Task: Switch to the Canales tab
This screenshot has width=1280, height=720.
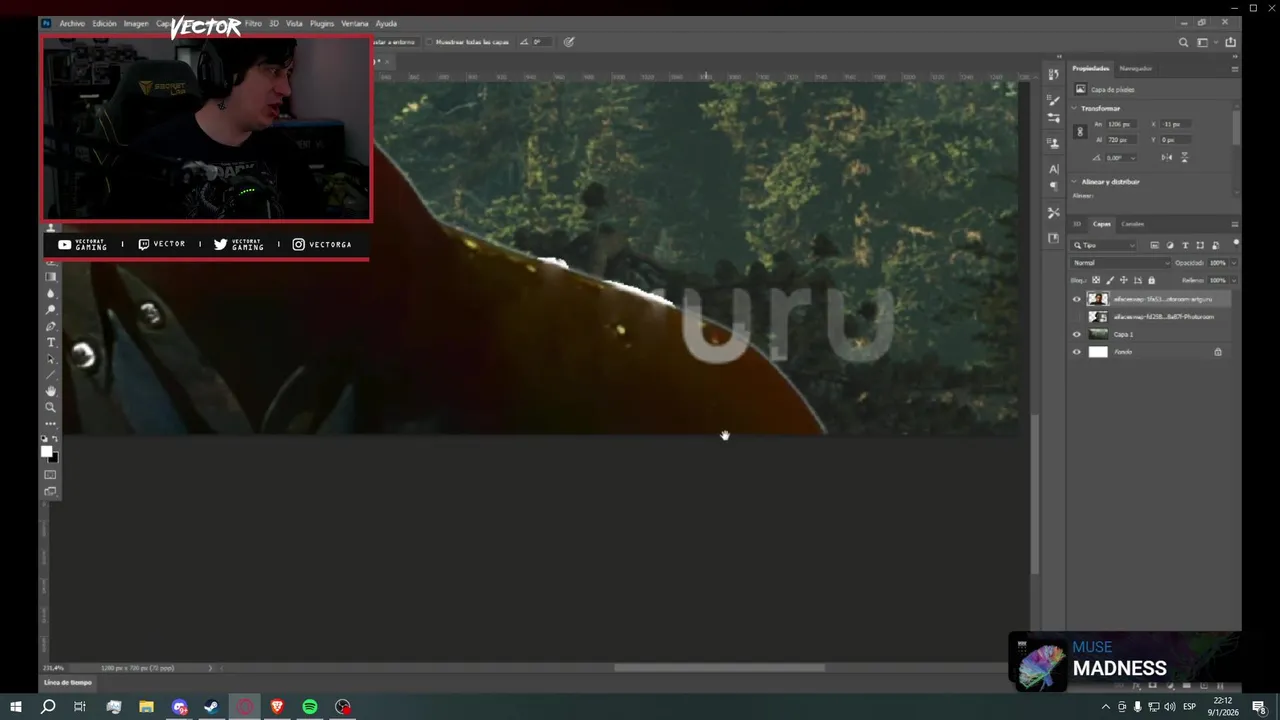Action: click(x=1132, y=224)
